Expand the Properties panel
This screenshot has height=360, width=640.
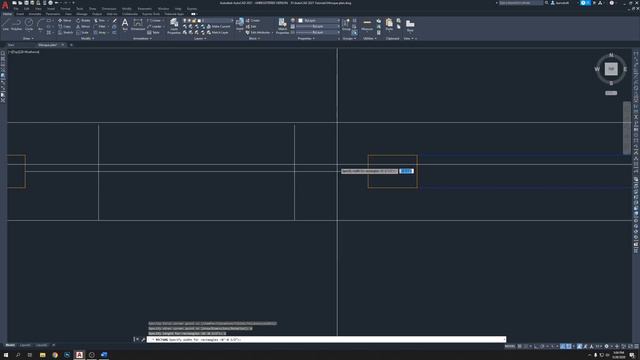(x=306, y=38)
